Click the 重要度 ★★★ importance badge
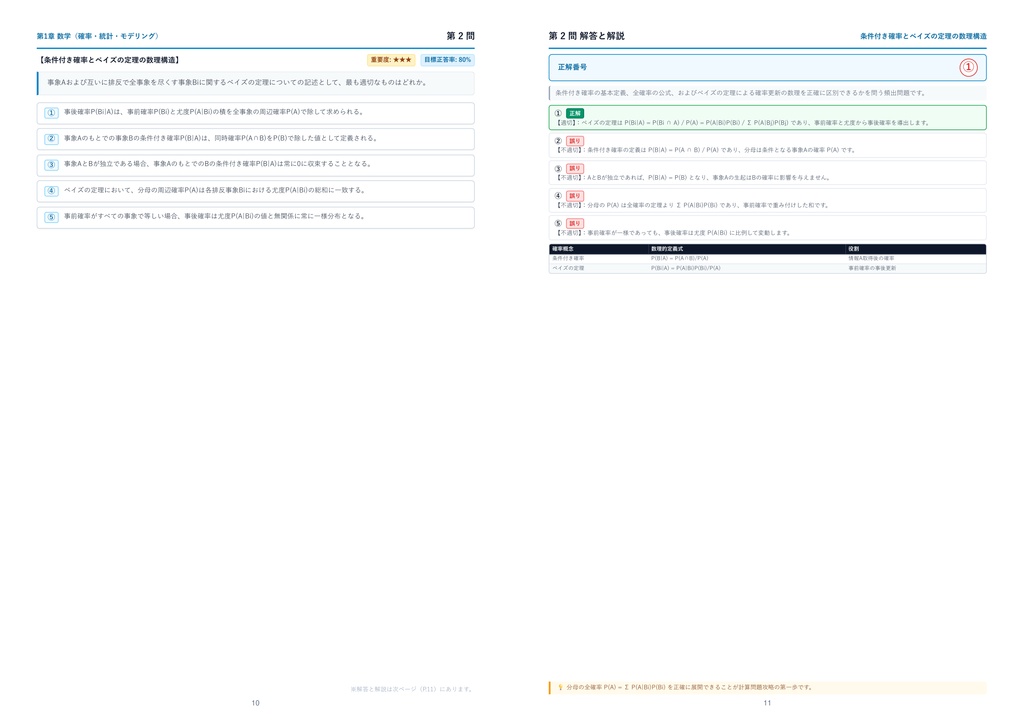 [x=391, y=60]
